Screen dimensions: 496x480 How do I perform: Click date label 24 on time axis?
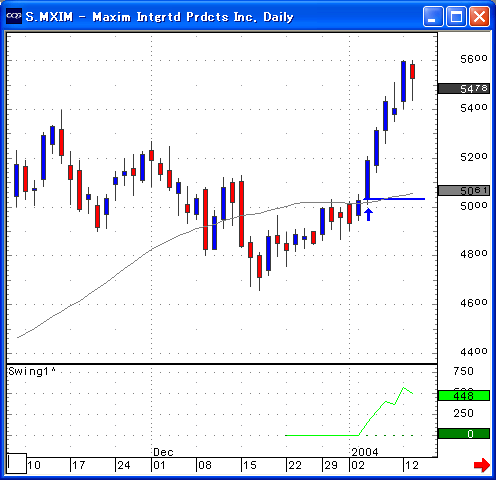pos(124,465)
